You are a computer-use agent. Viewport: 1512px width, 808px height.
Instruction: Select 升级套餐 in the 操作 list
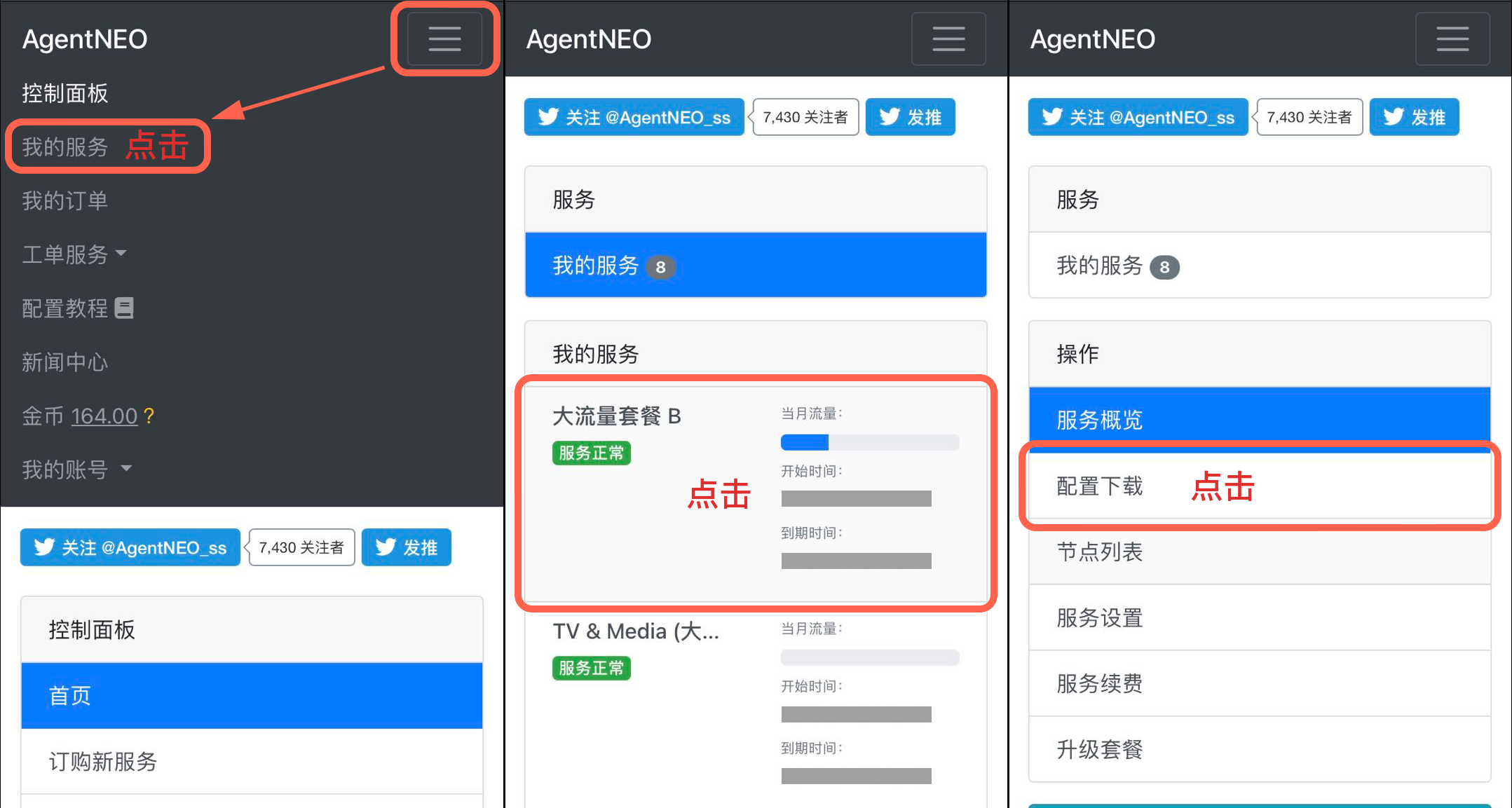[1099, 750]
